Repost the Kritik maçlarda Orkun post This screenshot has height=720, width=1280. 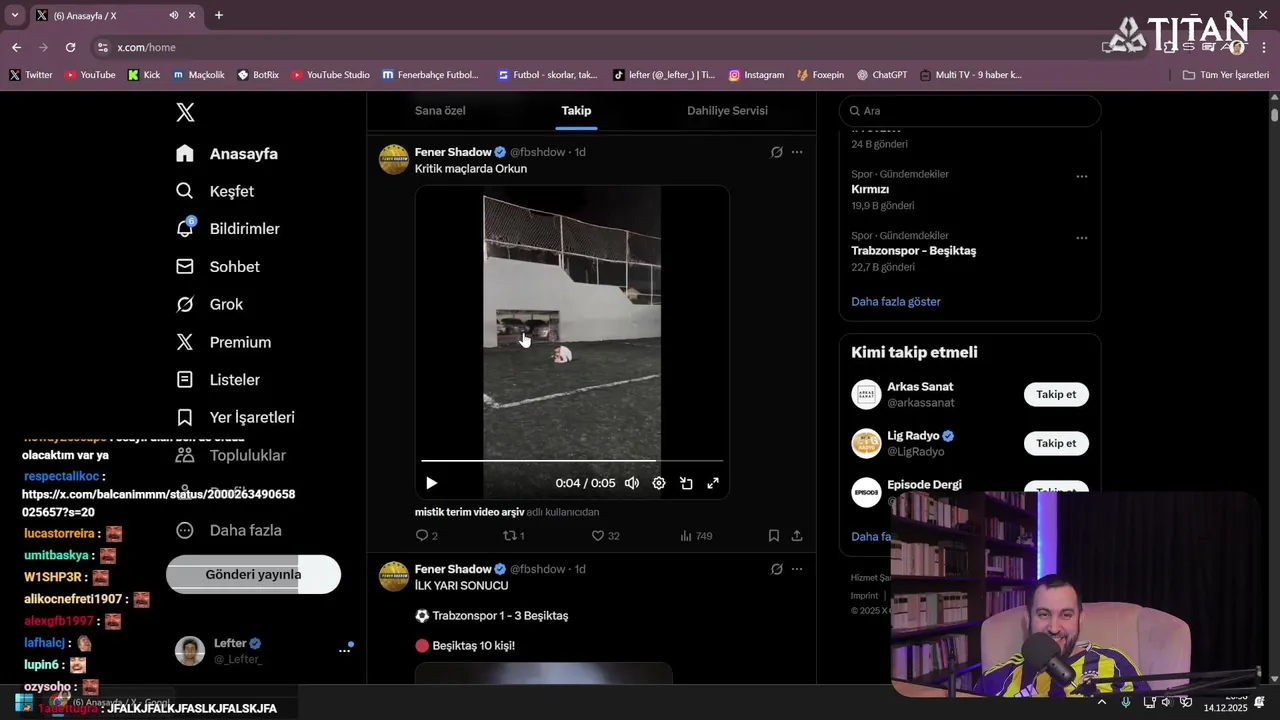514,536
